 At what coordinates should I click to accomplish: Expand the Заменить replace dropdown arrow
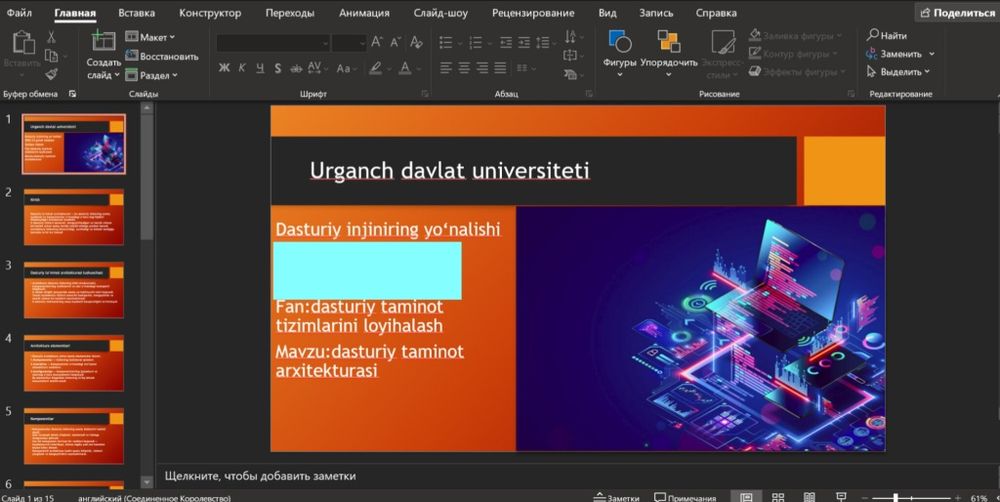932,54
